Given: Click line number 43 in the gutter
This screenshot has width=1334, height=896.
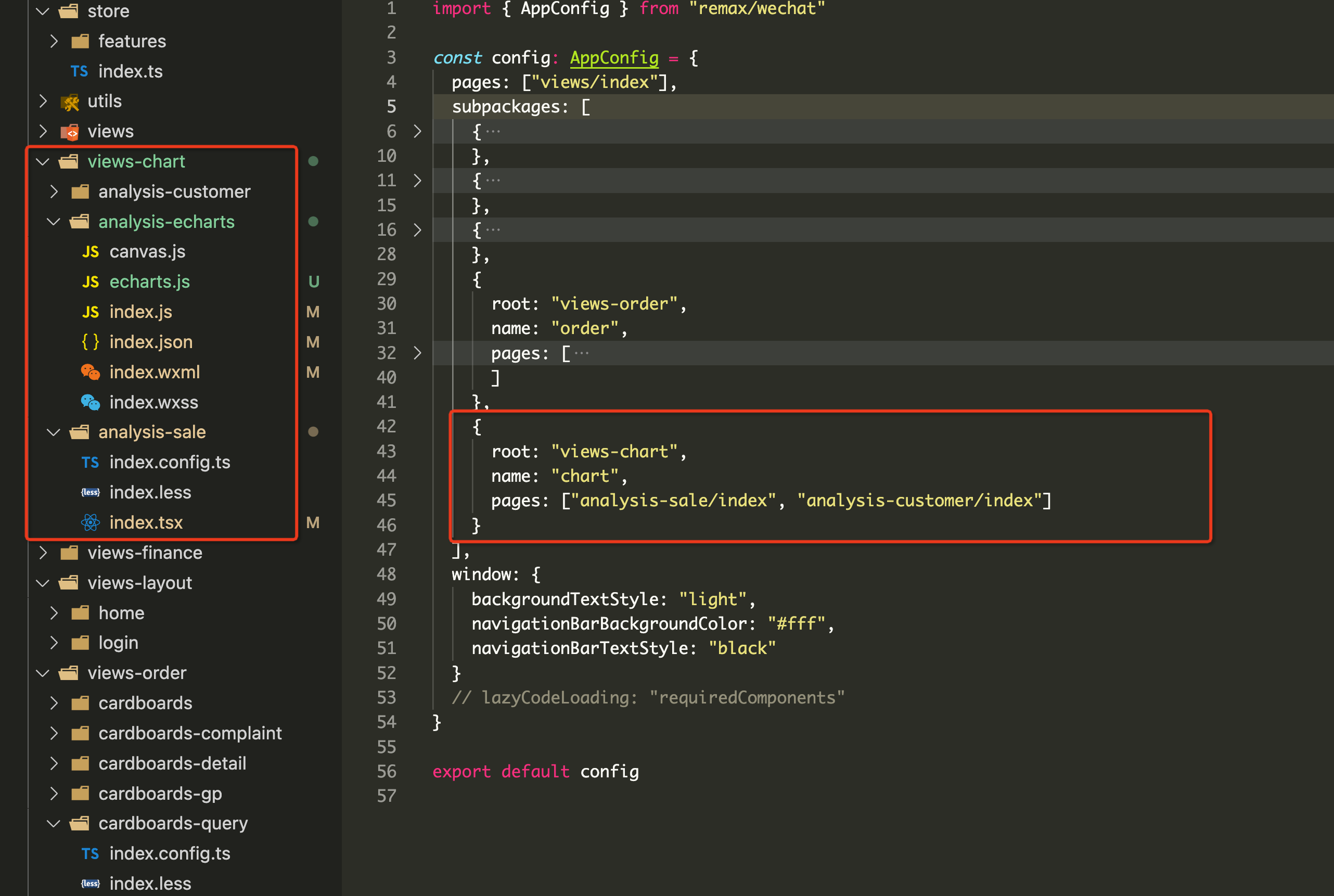Looking at the screenshot, I should (386, 452).
